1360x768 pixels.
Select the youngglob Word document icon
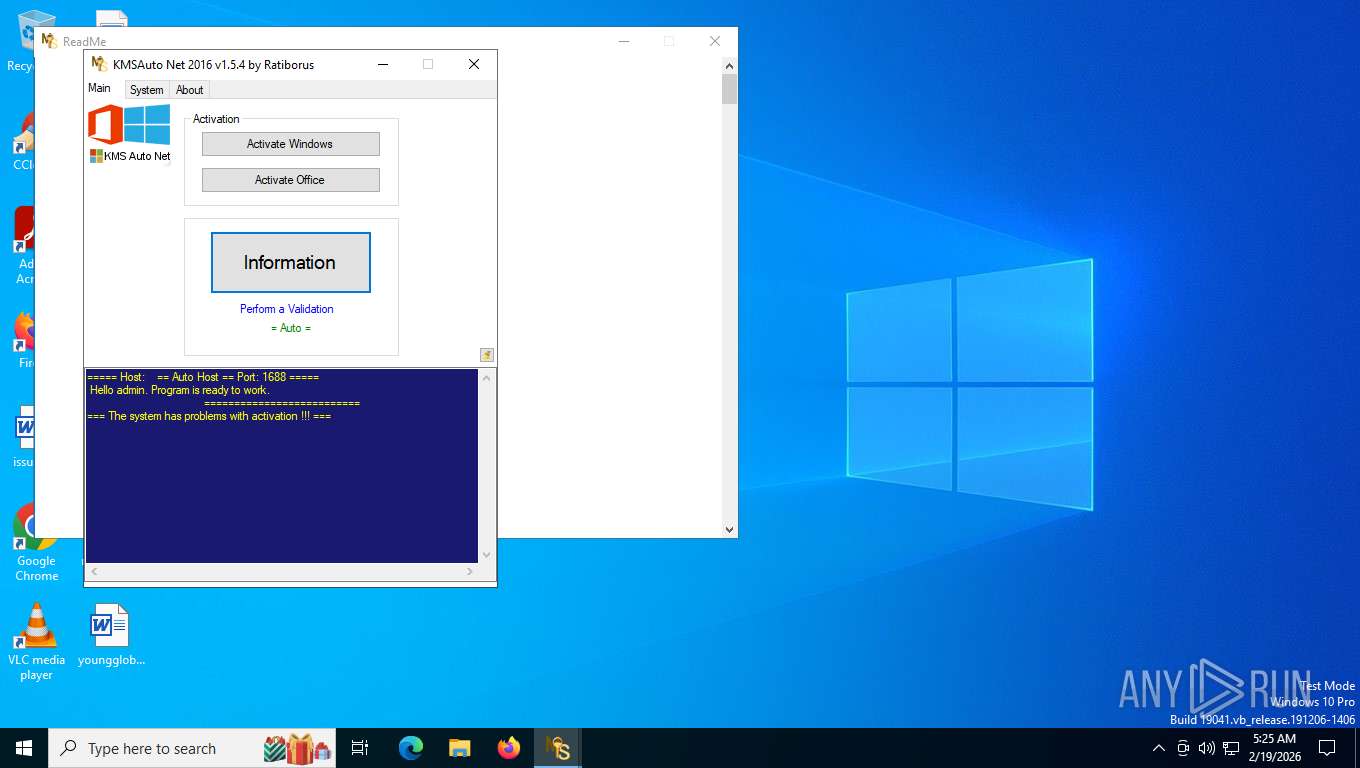click(111, 635)
